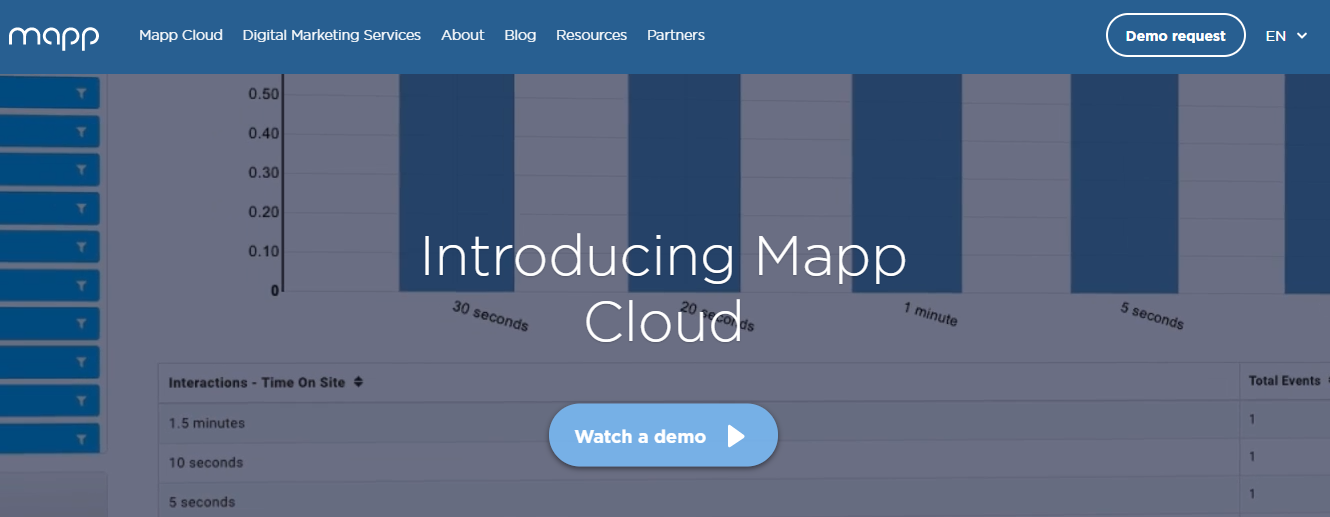Open the About menu
The width and height of the screenshot is (1330, 517).
(x=463, y=35)
